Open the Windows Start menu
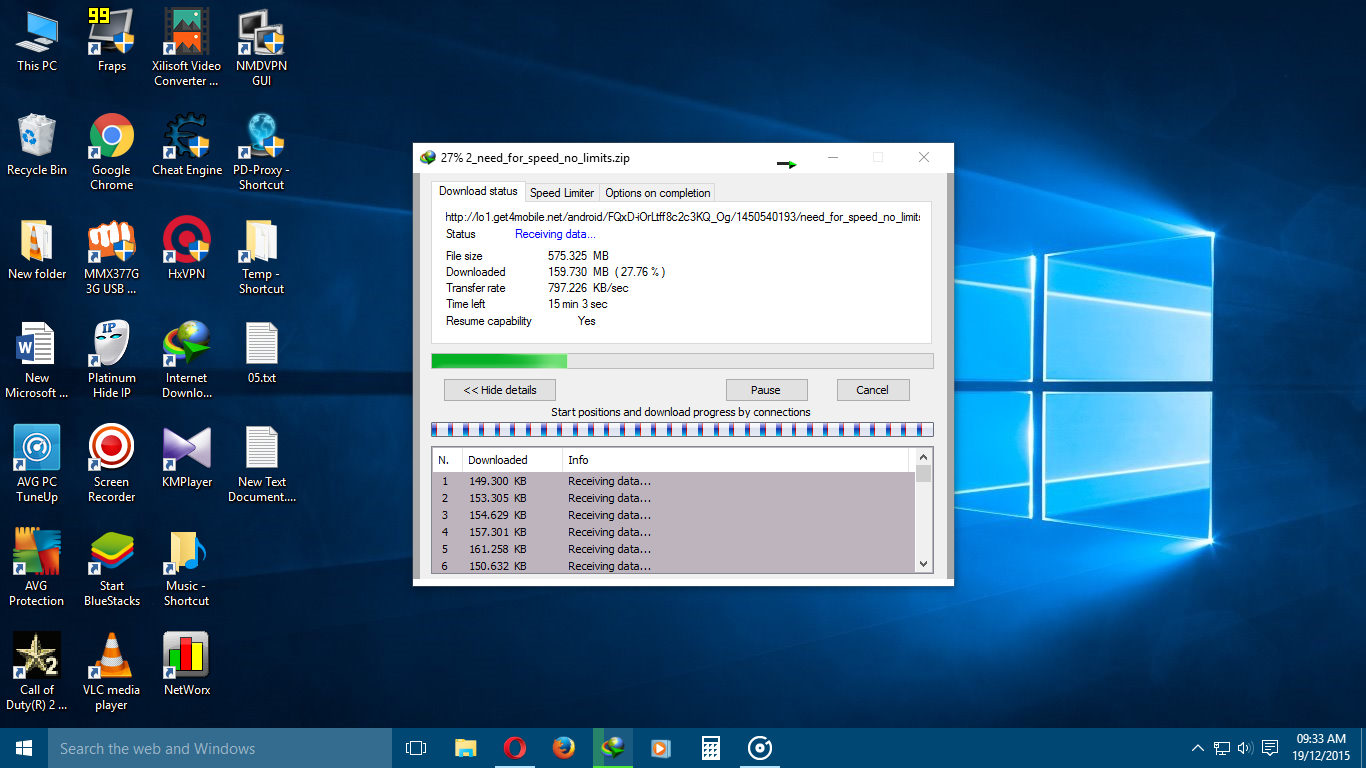The image size is (1366, 768). [24, 748]
